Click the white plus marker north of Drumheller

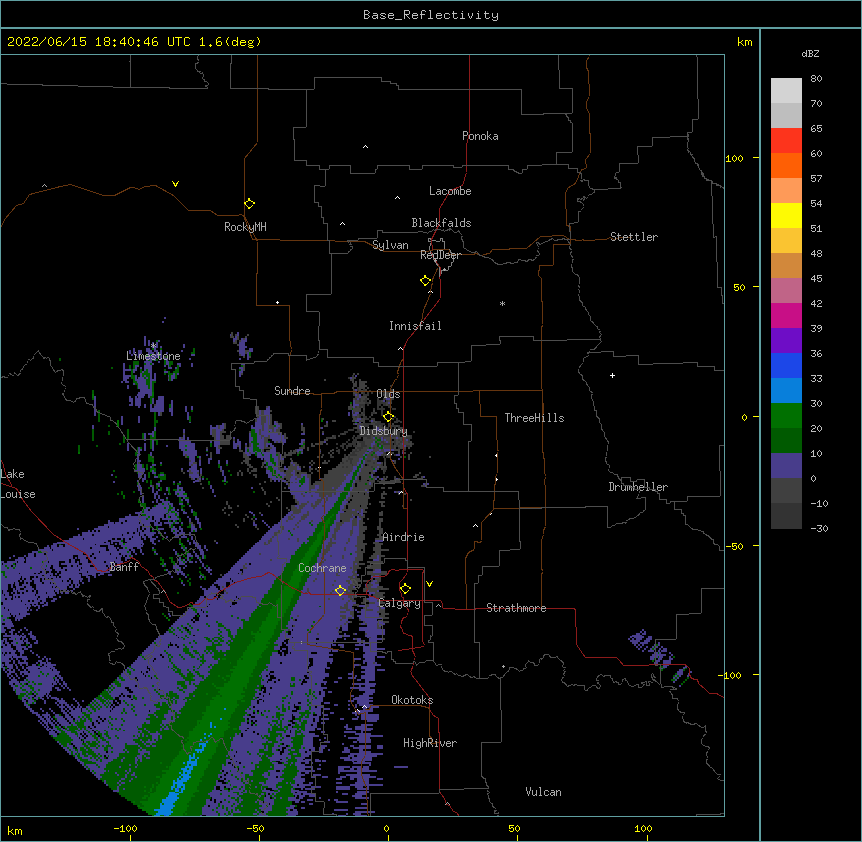tap(612, 375)
